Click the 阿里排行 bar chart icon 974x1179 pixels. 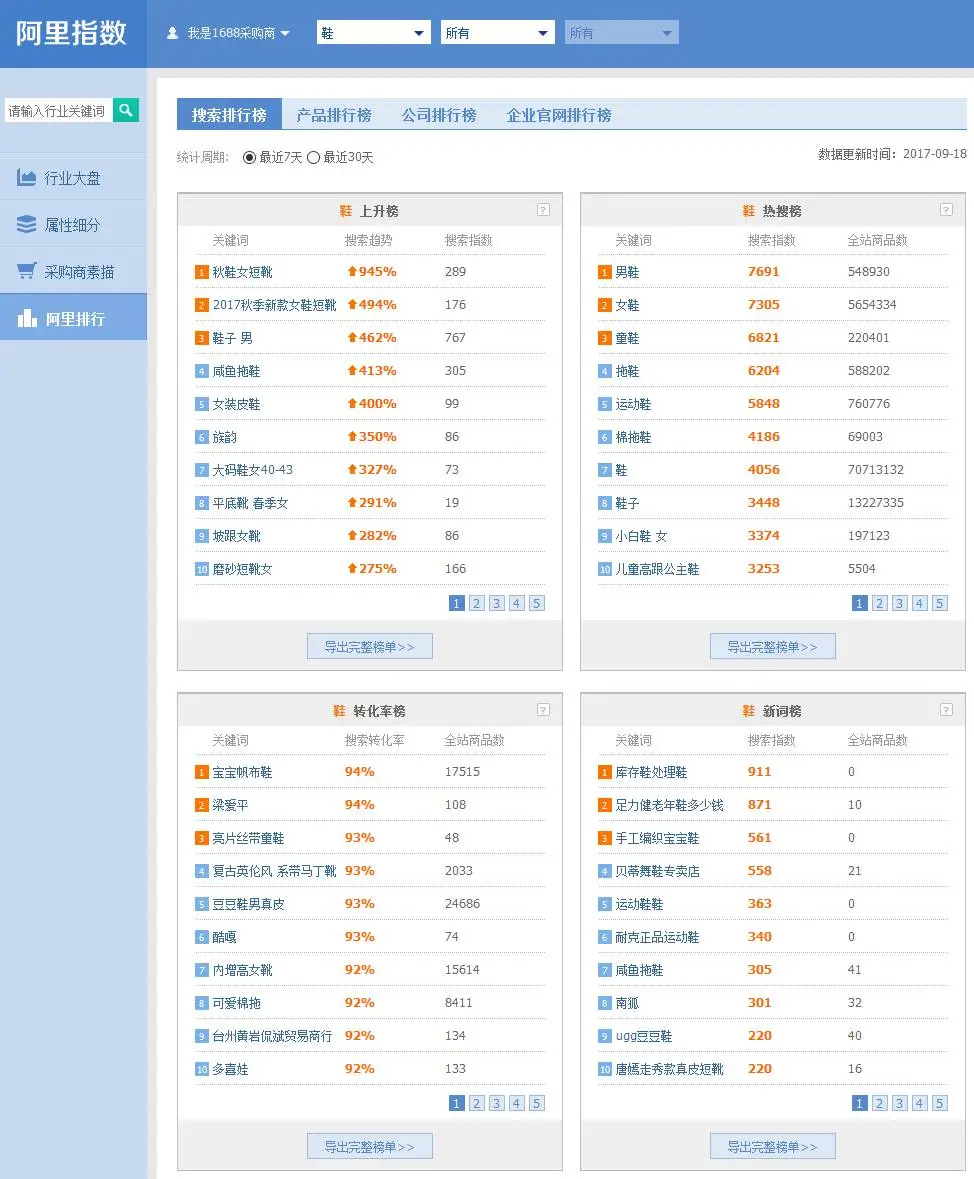click(27, 319)
